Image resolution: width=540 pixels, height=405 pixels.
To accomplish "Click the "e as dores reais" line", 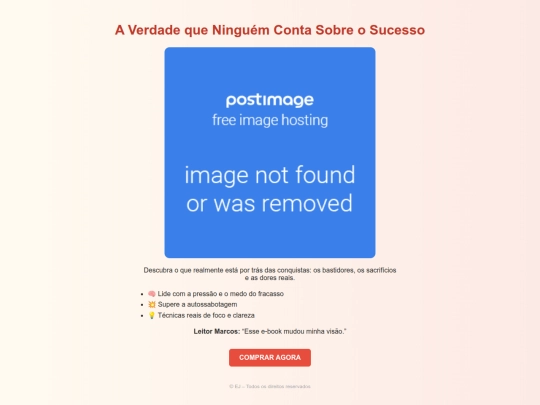I will 270,278.
